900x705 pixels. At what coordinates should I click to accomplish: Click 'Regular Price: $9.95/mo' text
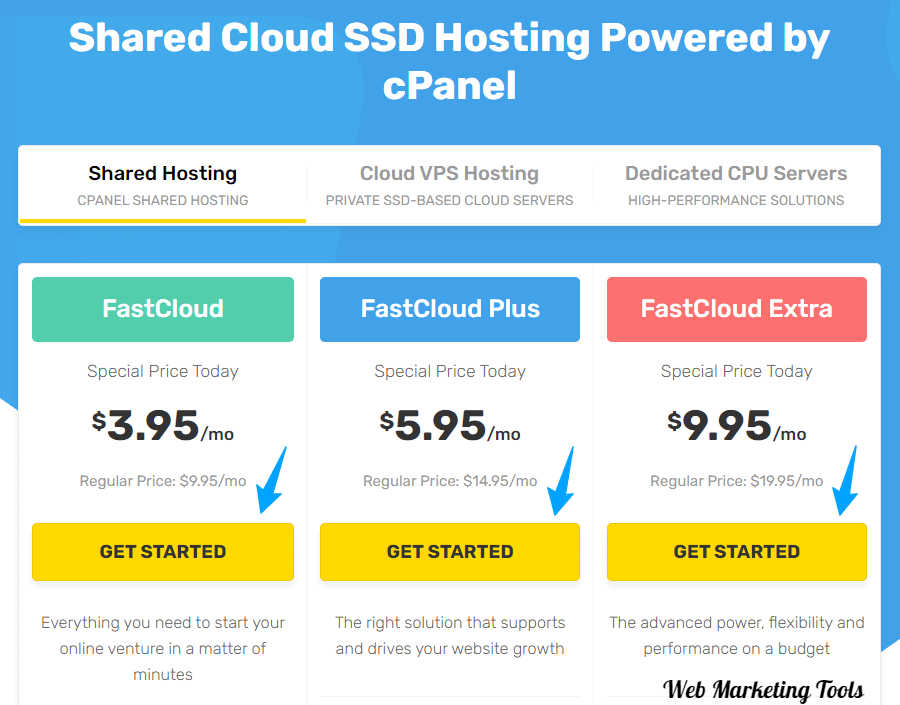[x=163, y=481]
